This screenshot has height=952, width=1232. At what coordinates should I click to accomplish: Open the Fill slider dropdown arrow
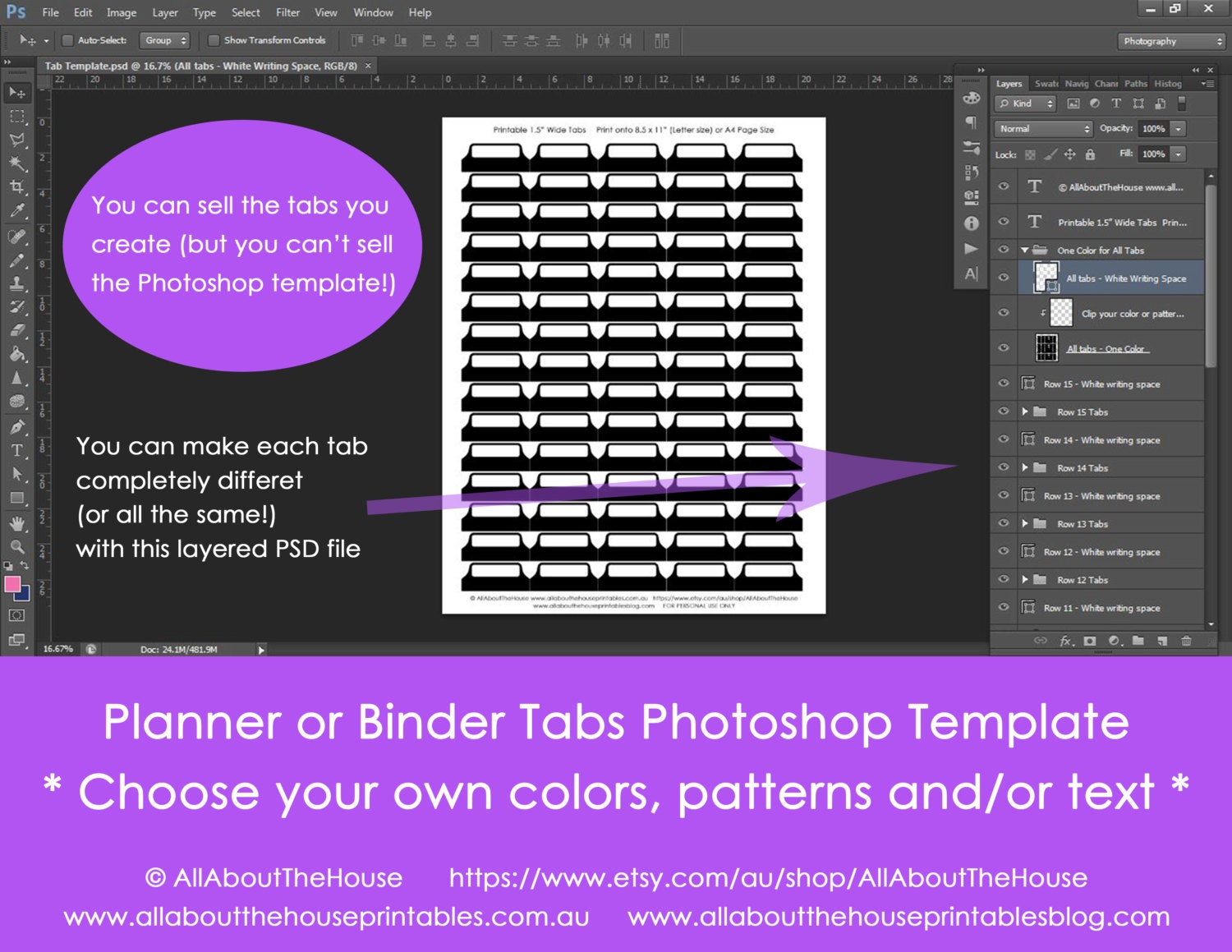[1179, 154]
